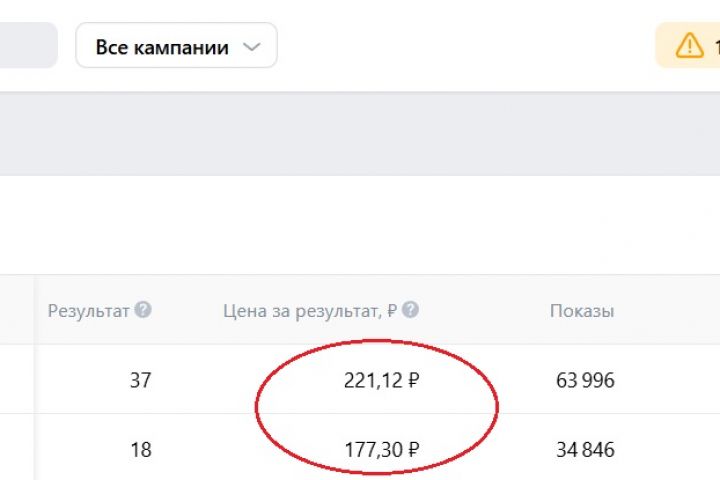Viewport: 720px width, 480px height.
Task: Click the chevron arrow in "Все кампании"
Action: pyautogui.click(x=252, y=47)
